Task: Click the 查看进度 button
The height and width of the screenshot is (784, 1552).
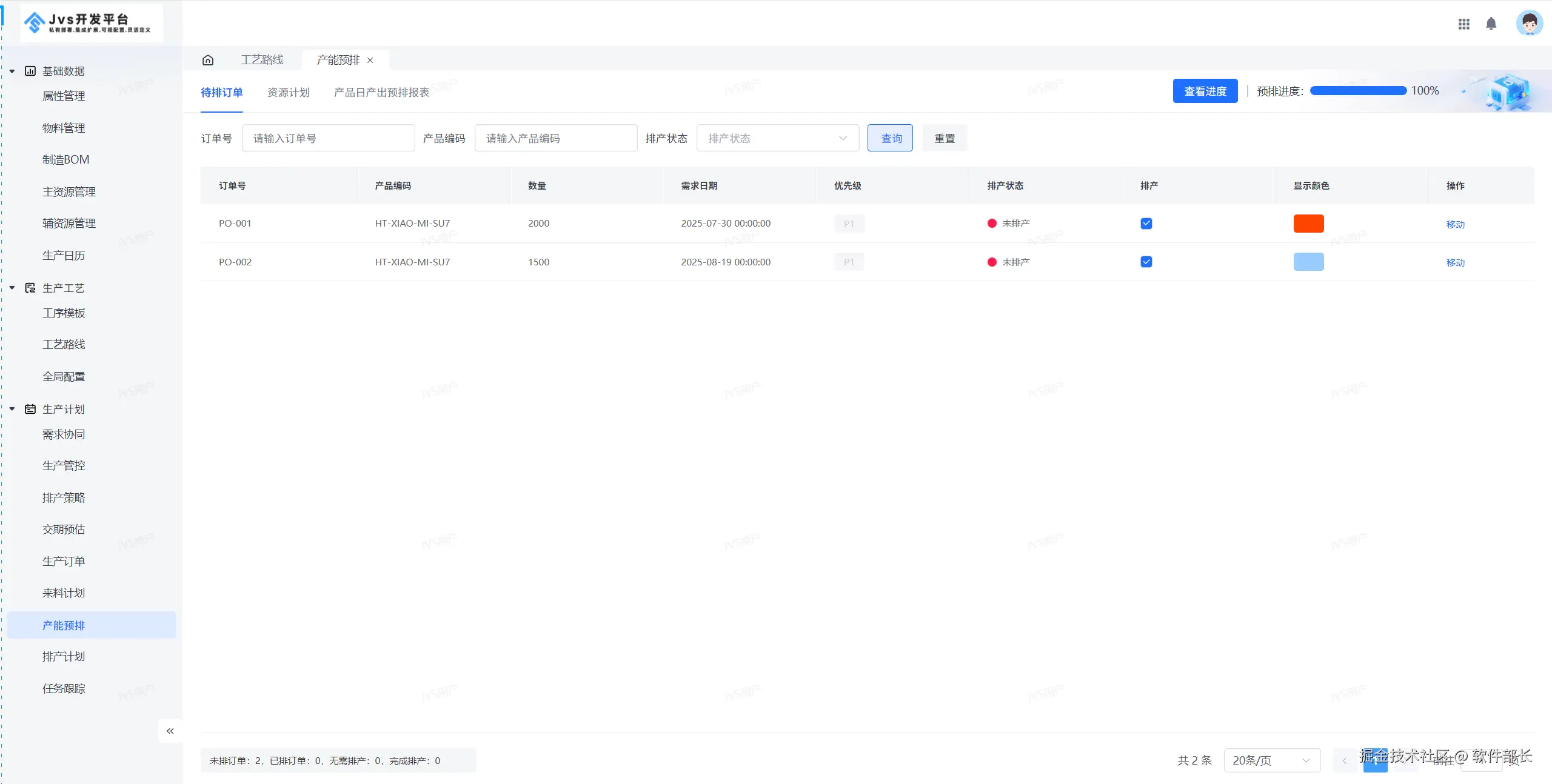Action: pos(1205,91)
